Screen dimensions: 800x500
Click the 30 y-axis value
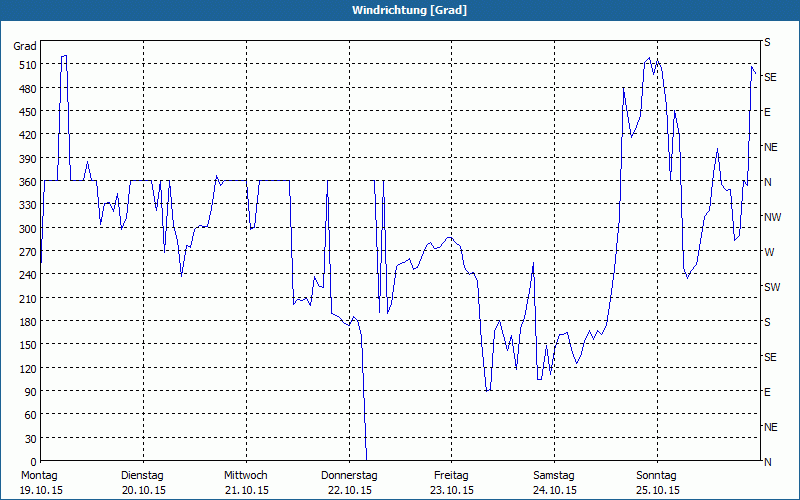pos(31,439)
